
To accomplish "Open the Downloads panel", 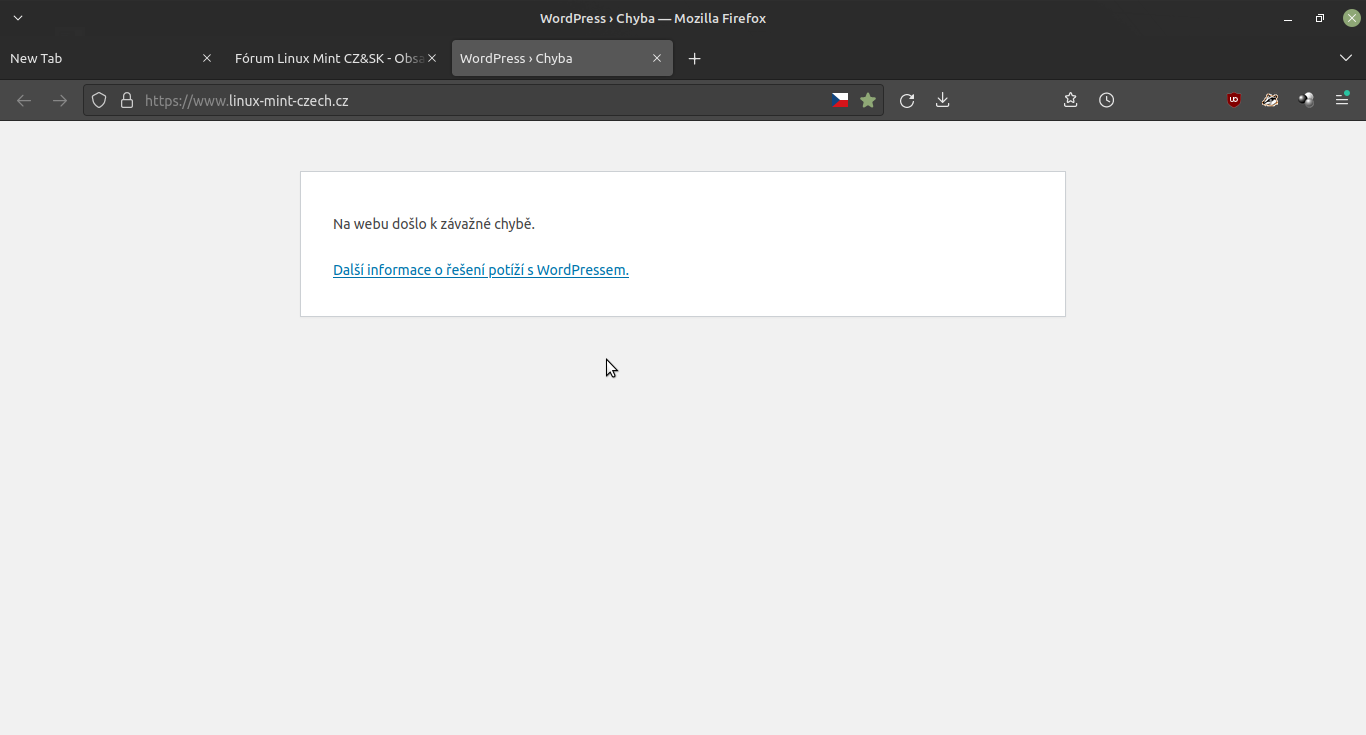I will tap(942, 100).
